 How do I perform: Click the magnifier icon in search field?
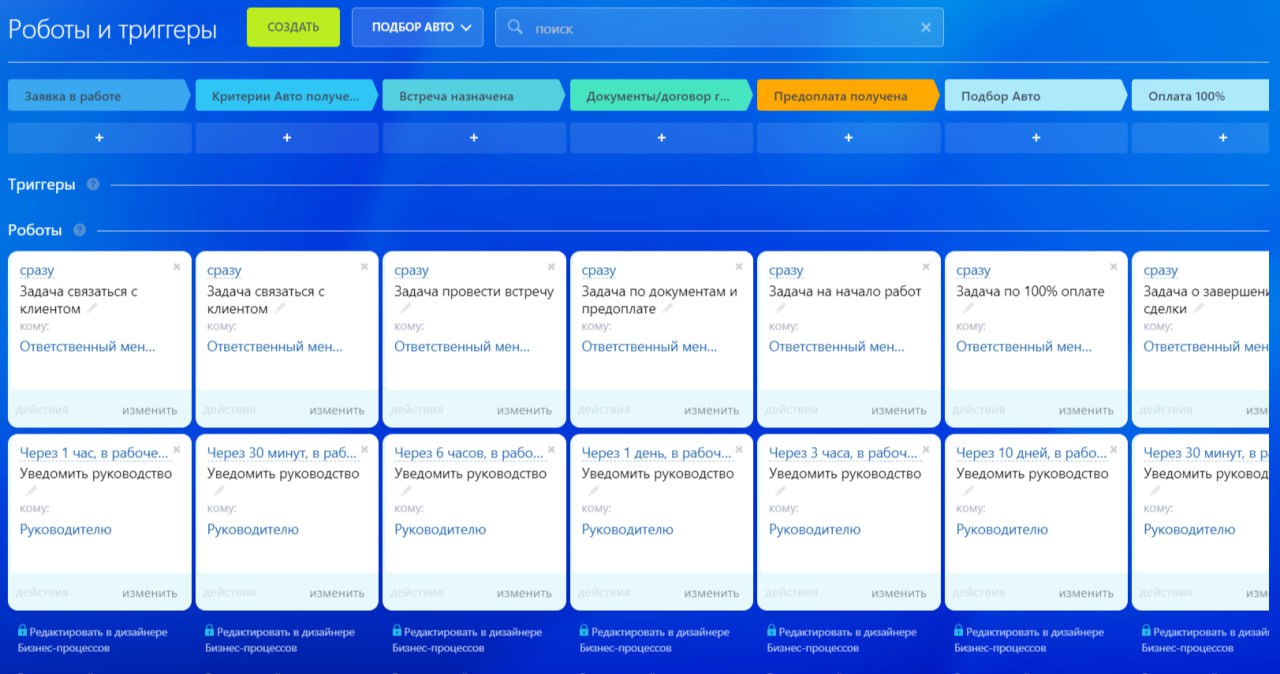pyautogui.click(x=516, y=28)
